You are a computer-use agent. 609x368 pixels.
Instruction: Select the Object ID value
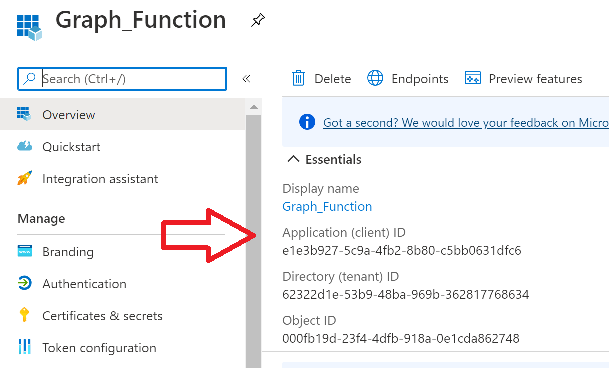[x=401, y=338]
